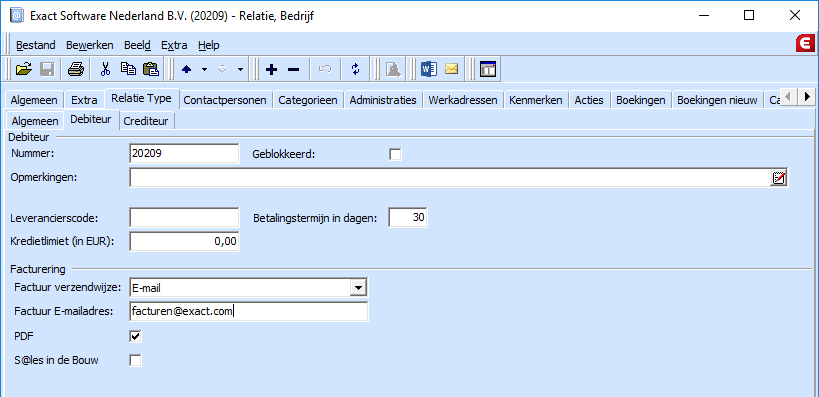Click the envelope e-mail icon

[x=451, y=69]
